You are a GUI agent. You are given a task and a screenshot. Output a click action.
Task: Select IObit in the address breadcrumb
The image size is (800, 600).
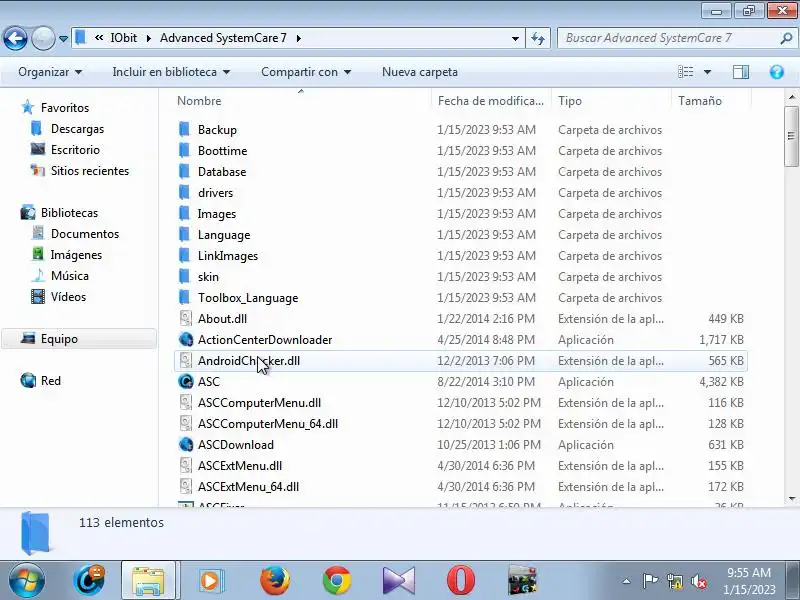point(123,38)
